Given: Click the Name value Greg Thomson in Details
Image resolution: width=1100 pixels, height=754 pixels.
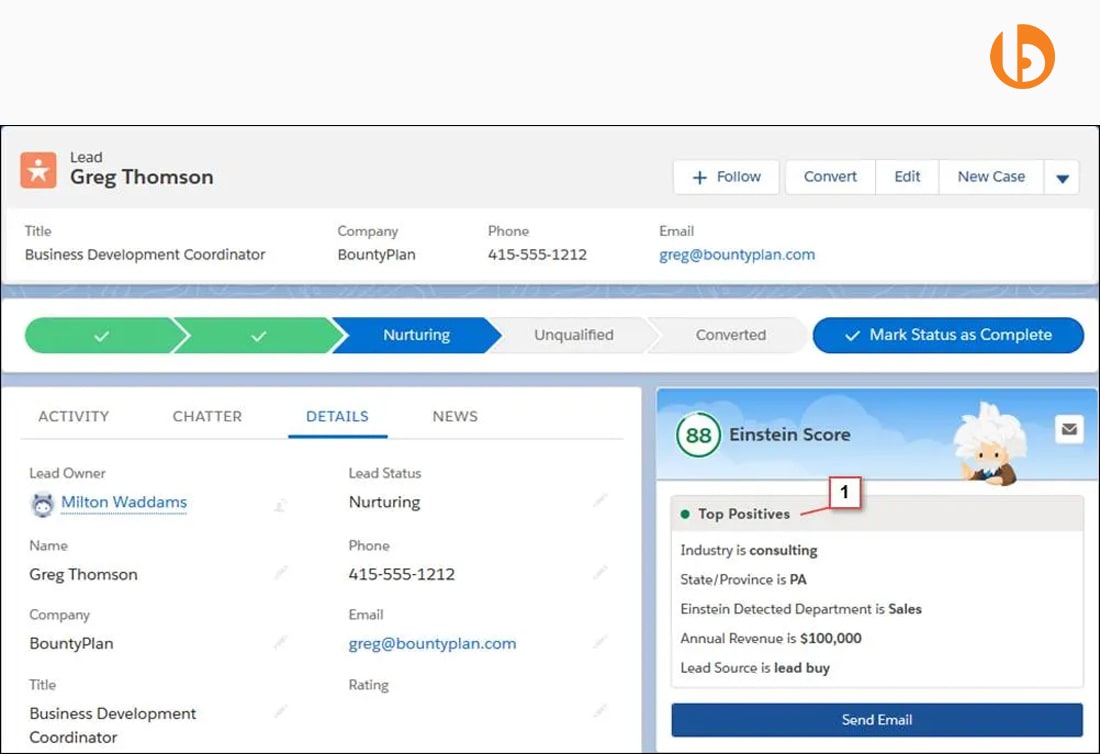Looking at the screenshot, I should point(83,574).
